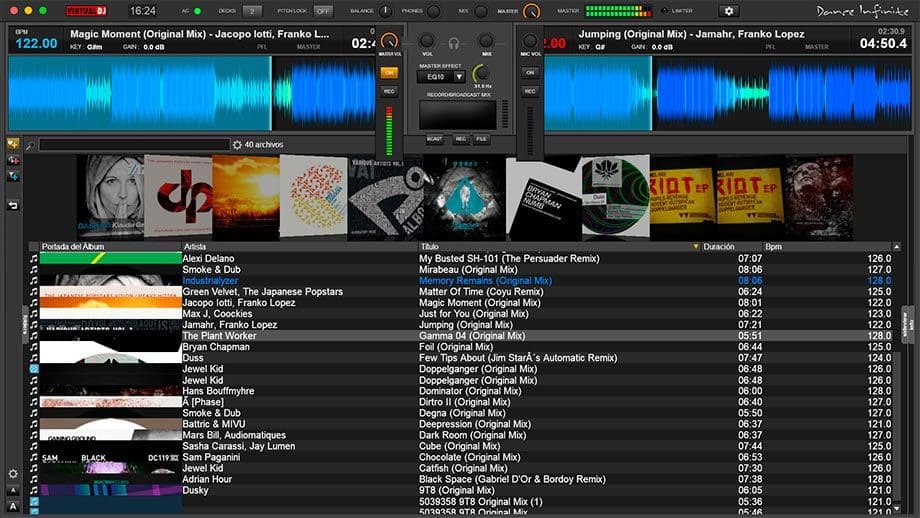Click the Título column sort arrow
The height and width of the screenshot is (518, 920).
tap(696, 246)
